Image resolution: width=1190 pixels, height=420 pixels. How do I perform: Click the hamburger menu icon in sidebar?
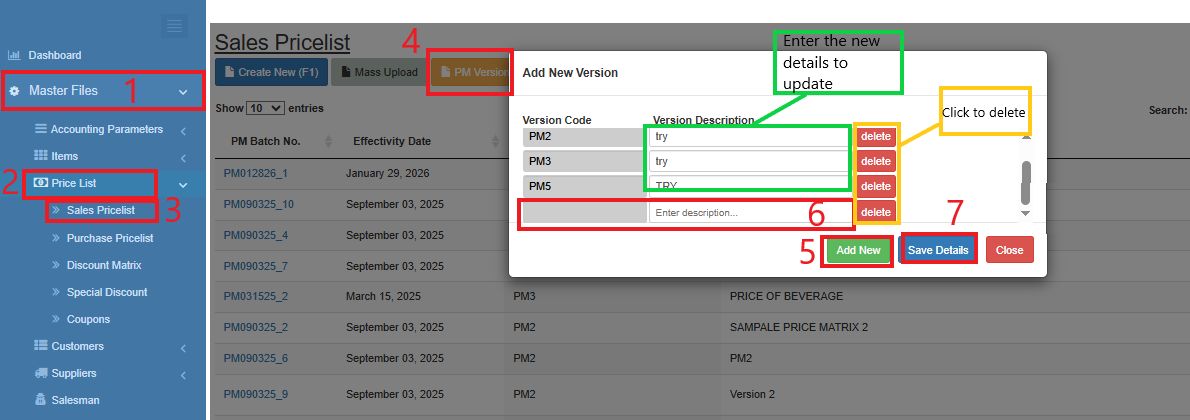175,26
